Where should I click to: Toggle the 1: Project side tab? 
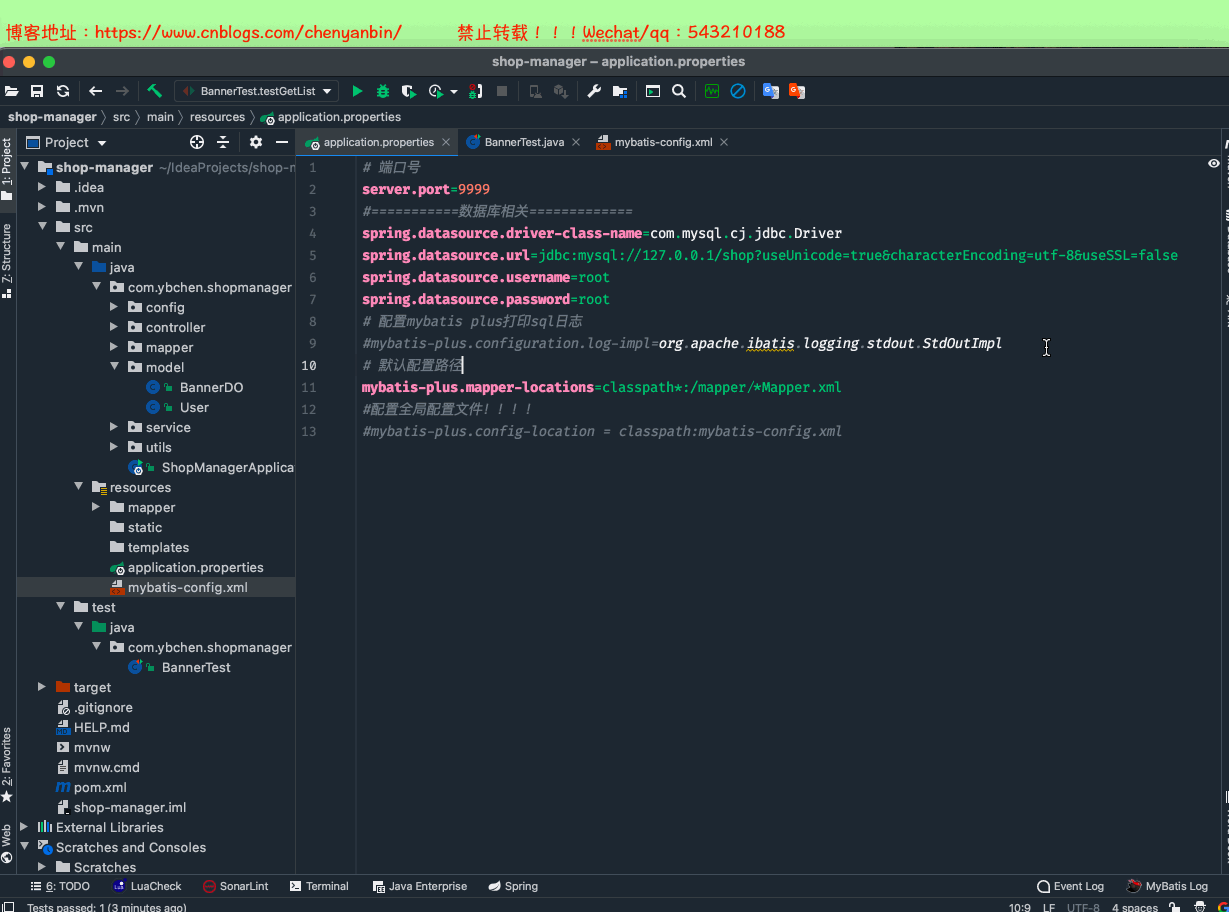(x=7, y=169)
